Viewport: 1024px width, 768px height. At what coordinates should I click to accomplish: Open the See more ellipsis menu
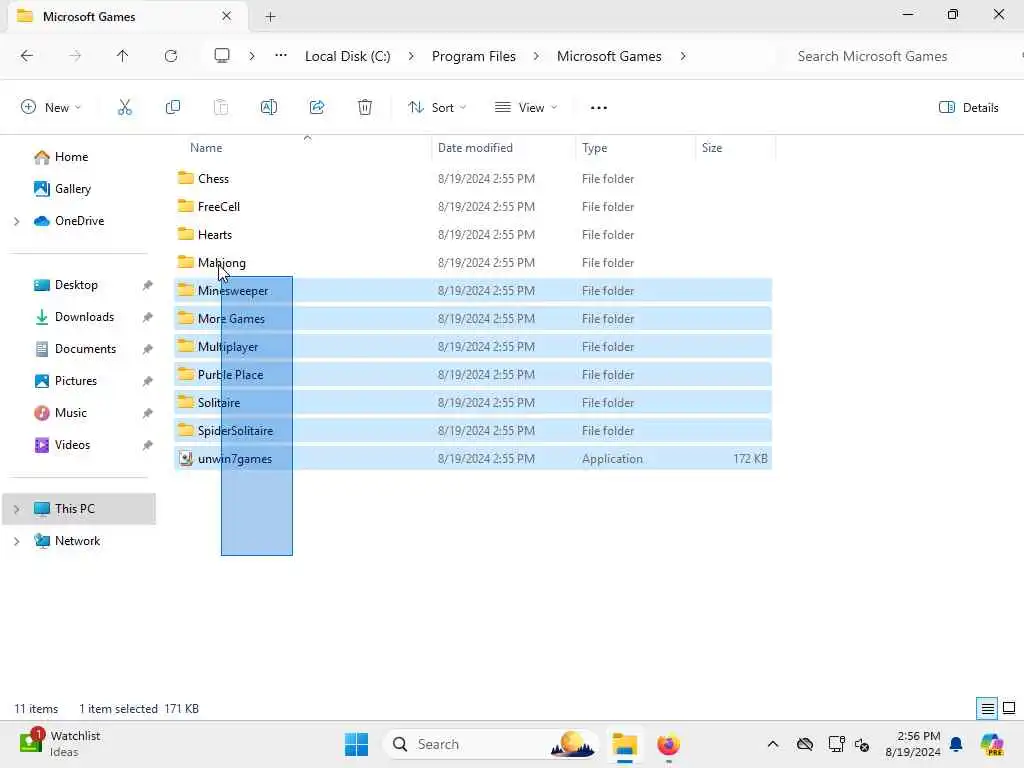599,108
